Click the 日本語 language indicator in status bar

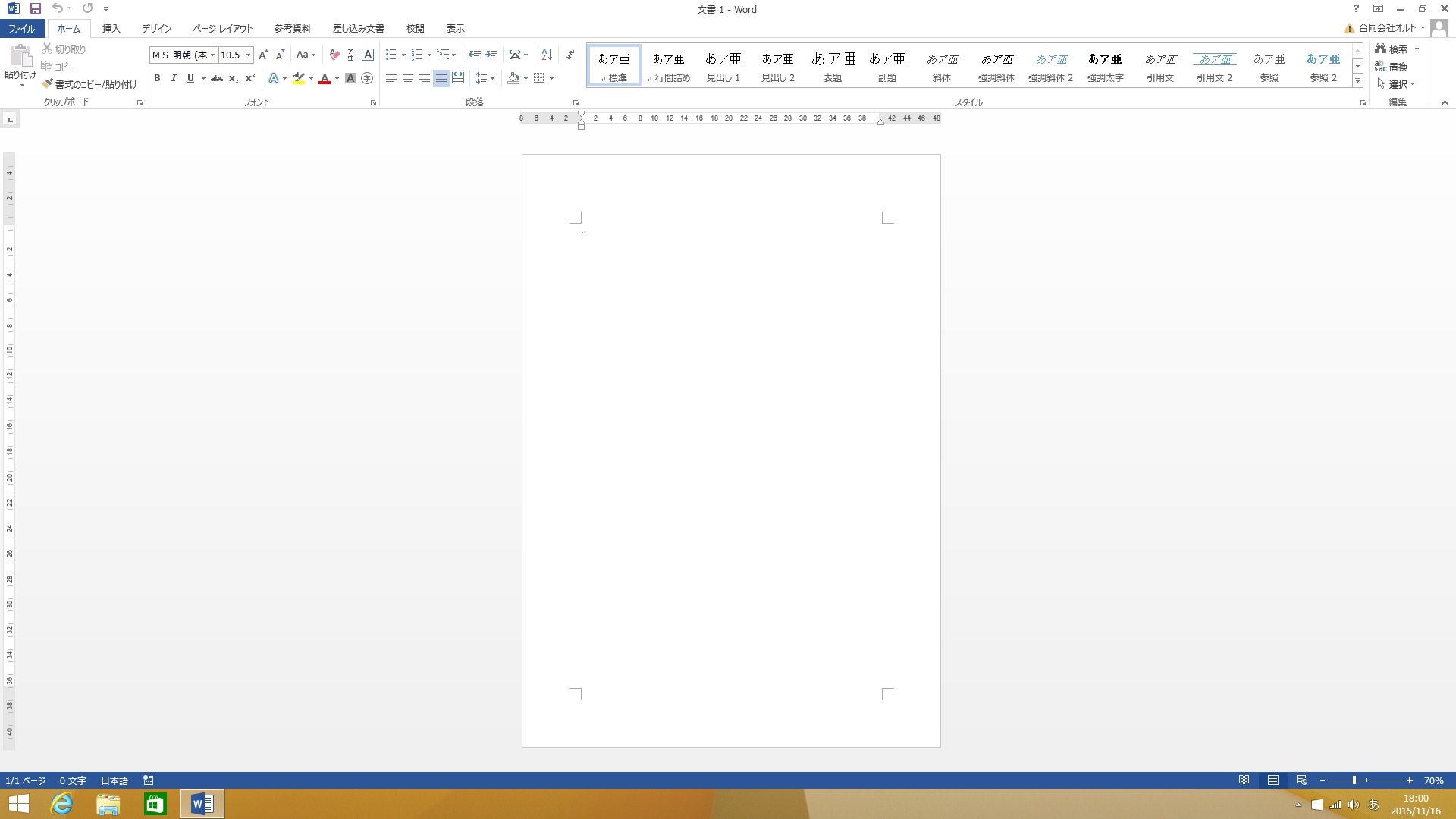tap(115, 780)
